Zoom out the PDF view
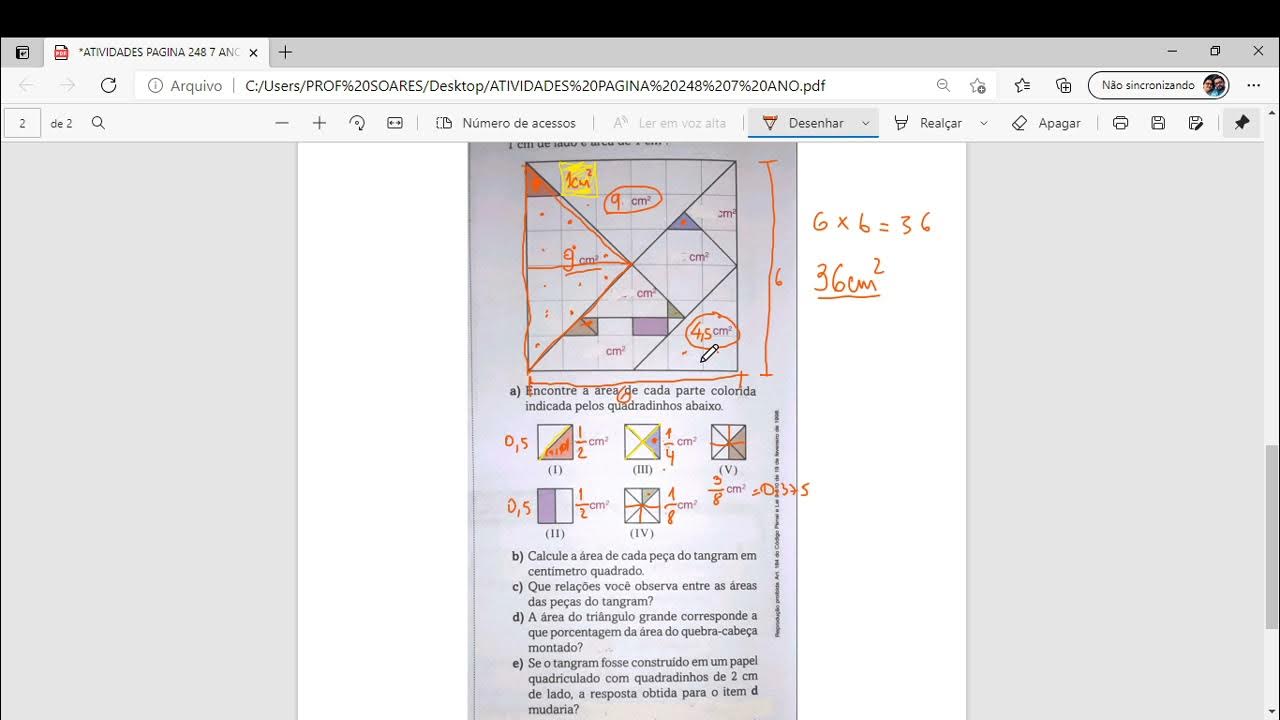This screenshot has height=720, width=1280. pos(282,123)
